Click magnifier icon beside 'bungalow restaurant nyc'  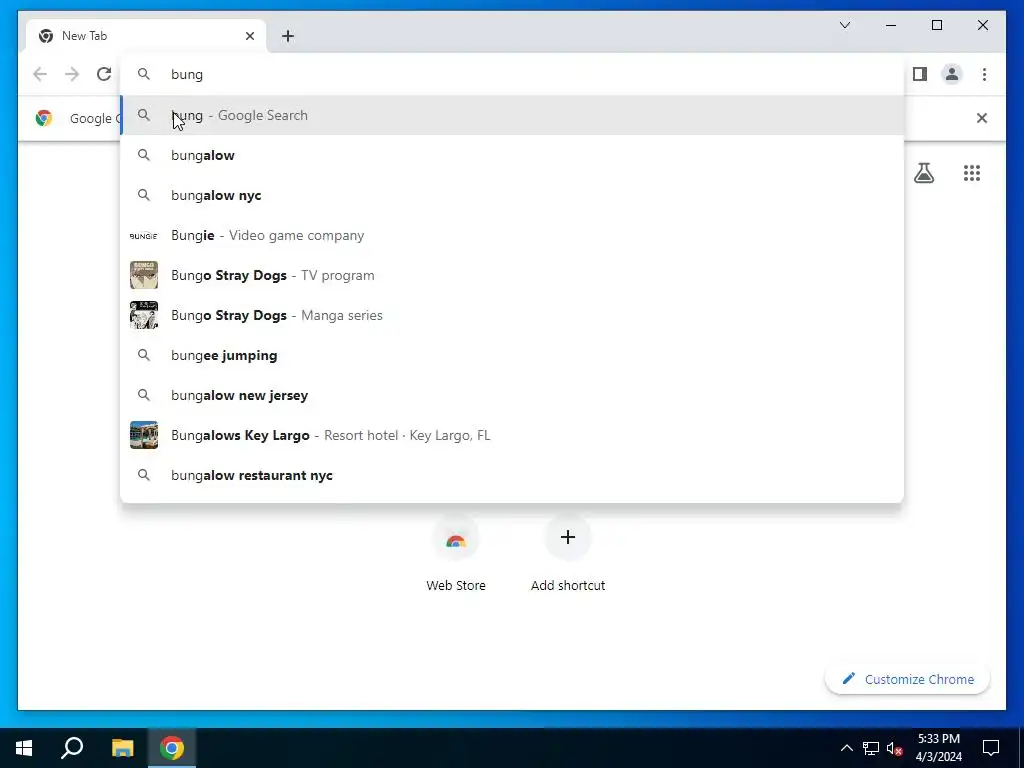point(144,475)
